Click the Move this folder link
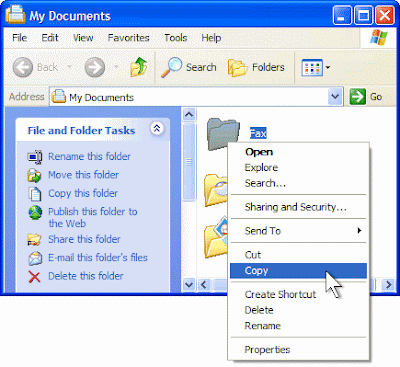The image size is (400, 367). click(83, 175)
